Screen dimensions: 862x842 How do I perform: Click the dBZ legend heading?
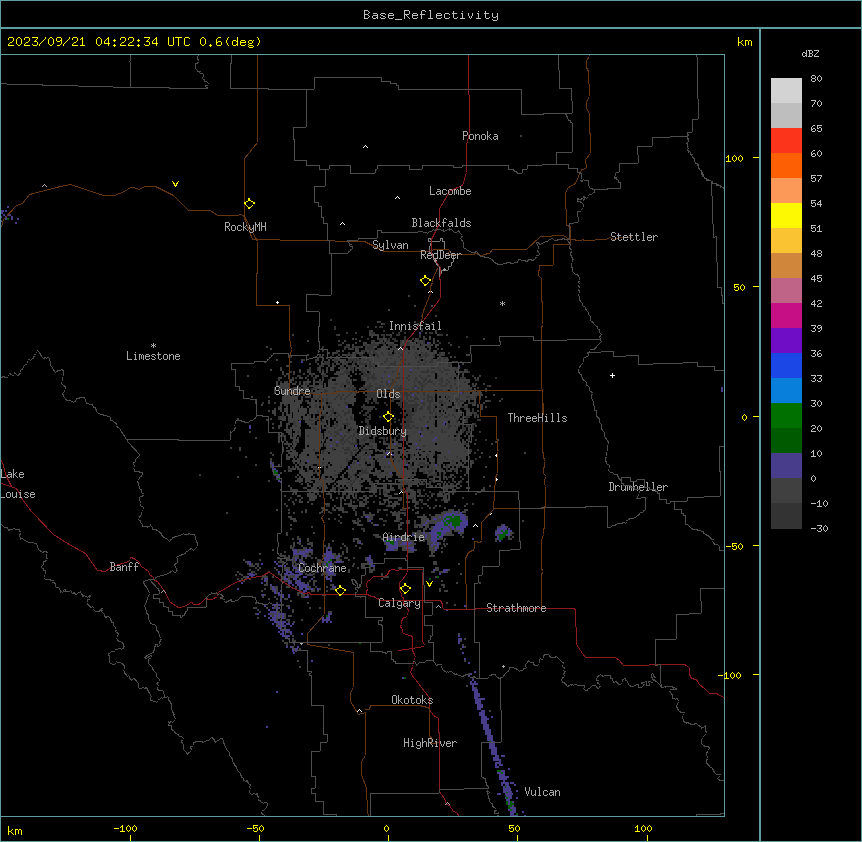(x=810, y=53)
